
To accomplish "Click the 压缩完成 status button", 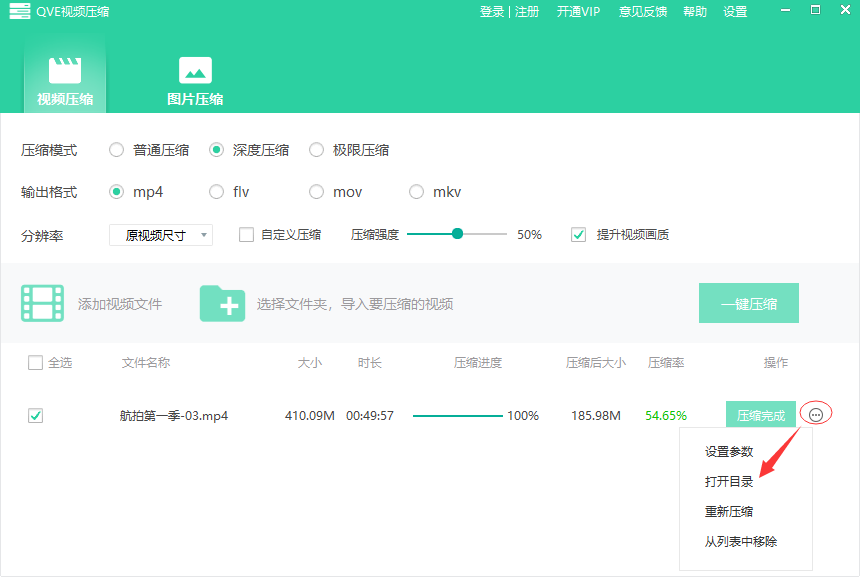I will [761, 415].
